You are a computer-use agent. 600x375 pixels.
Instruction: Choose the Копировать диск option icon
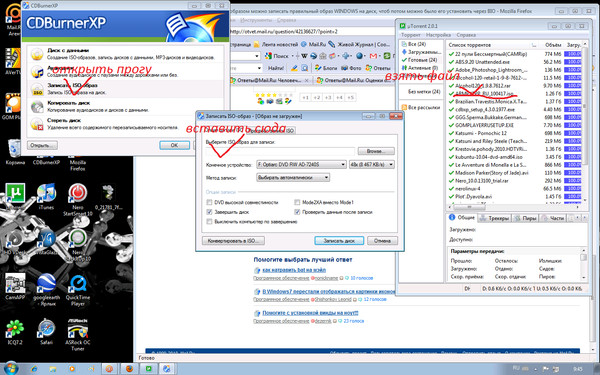[x=37, y=107]
